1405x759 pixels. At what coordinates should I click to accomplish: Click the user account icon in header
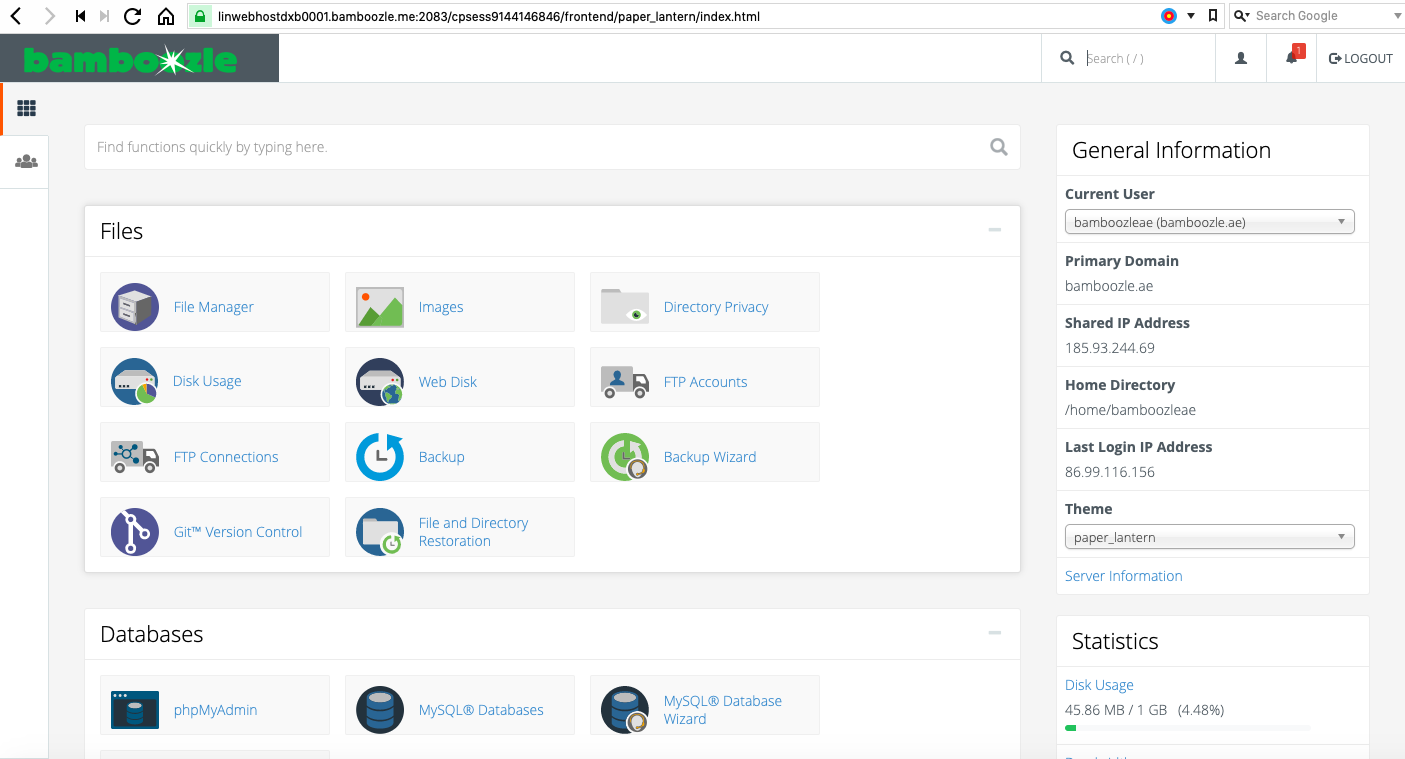coord(1241,58)
